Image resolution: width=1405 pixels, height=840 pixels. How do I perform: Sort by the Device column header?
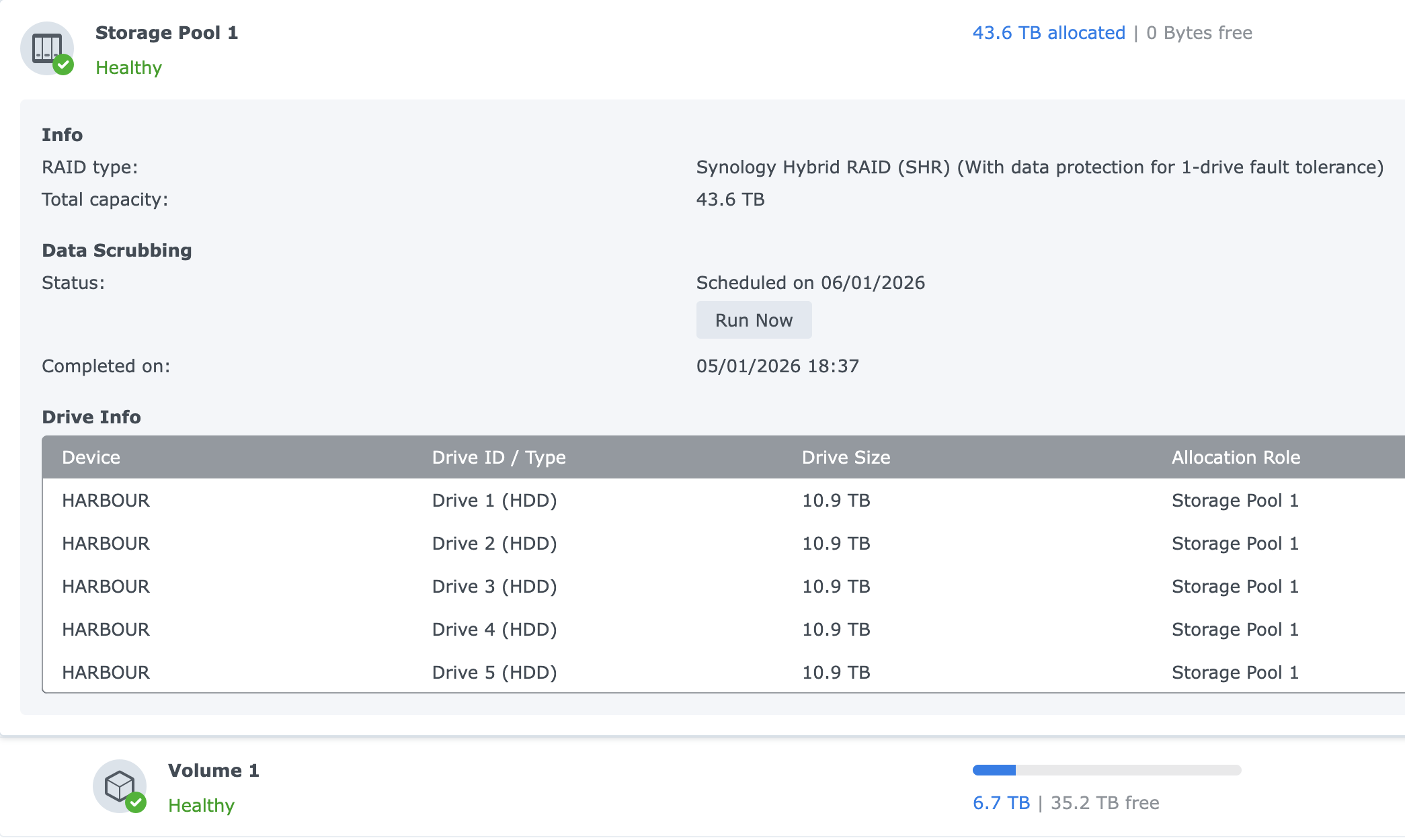pyautogui.click(x=91, y=458)
